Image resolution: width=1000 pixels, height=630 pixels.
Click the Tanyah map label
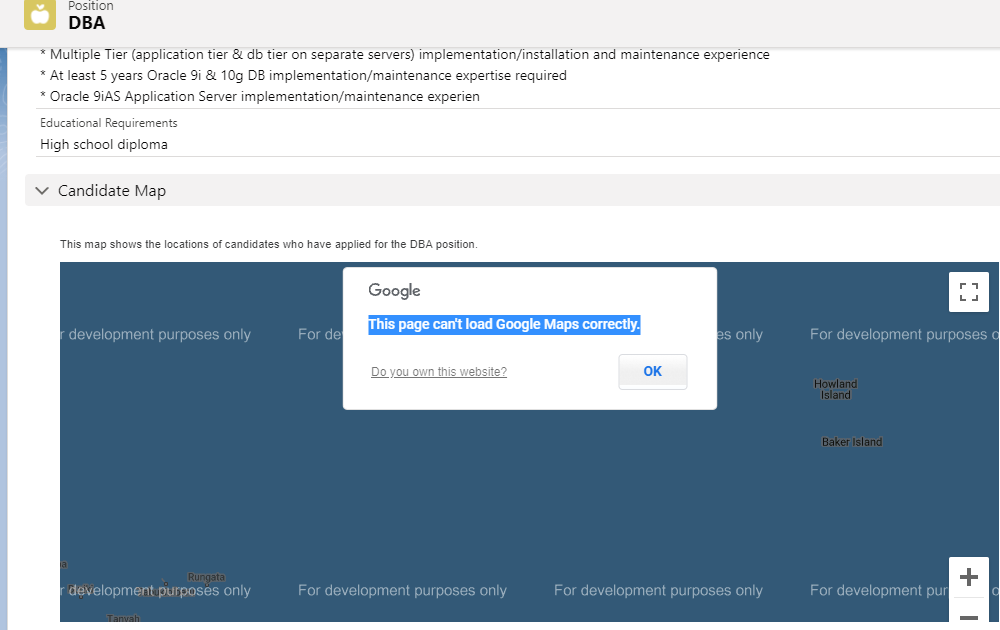click(x=124, y=619)
